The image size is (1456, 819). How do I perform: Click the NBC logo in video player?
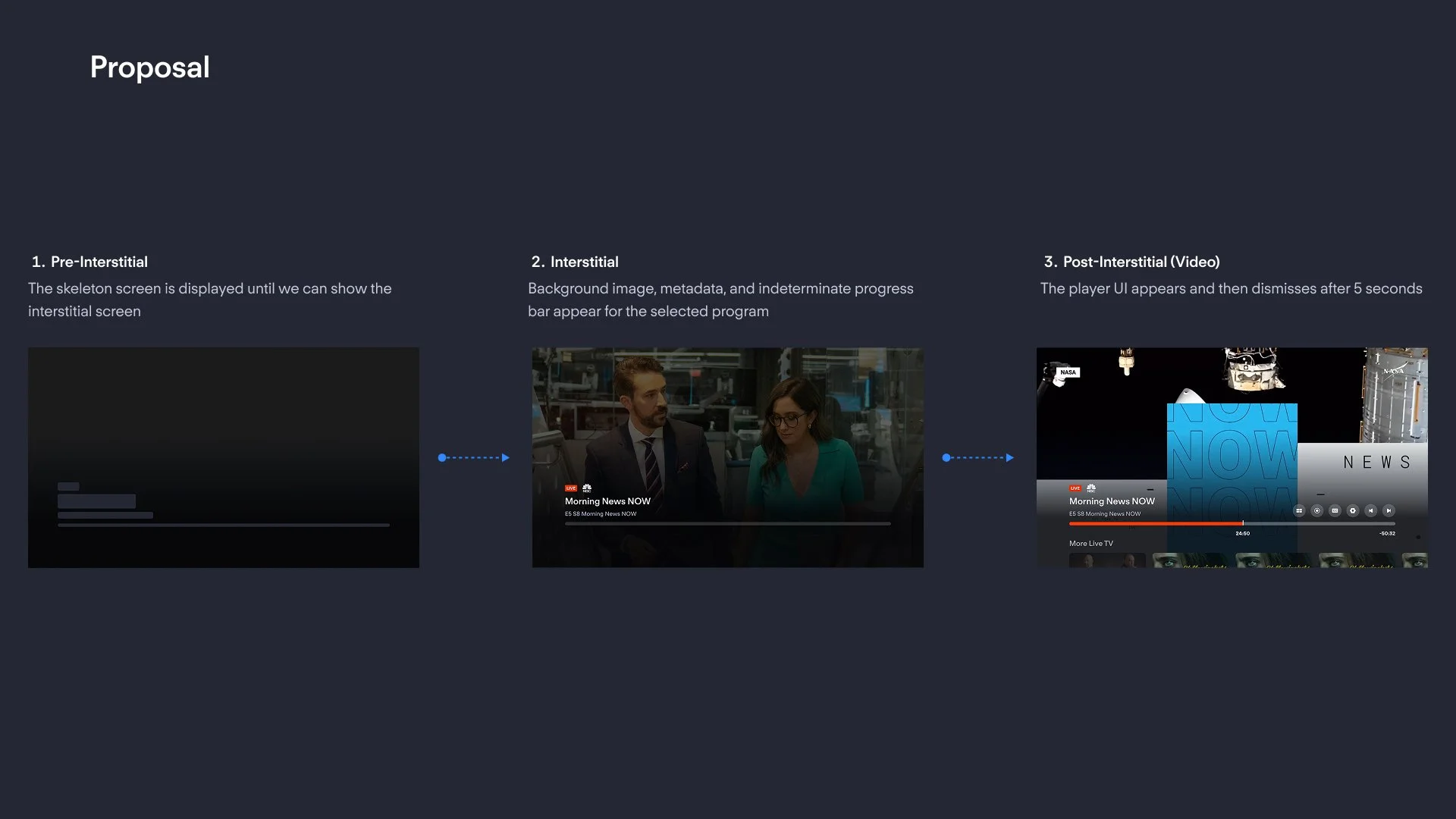click(1091, 488)
